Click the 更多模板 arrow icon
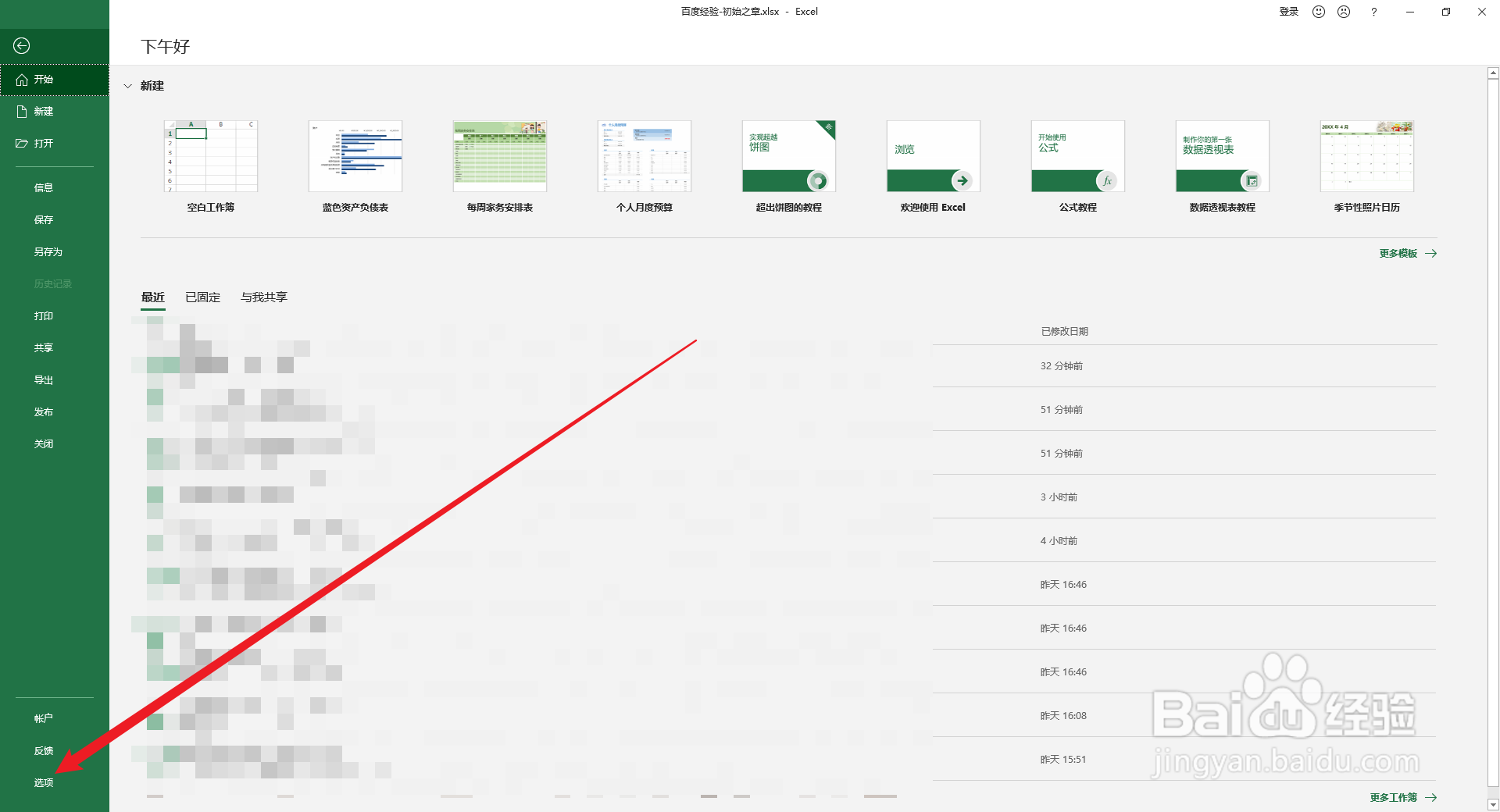Viewport: 1500px width, 812px height. pyautogui.click(x=1431, y=254)
